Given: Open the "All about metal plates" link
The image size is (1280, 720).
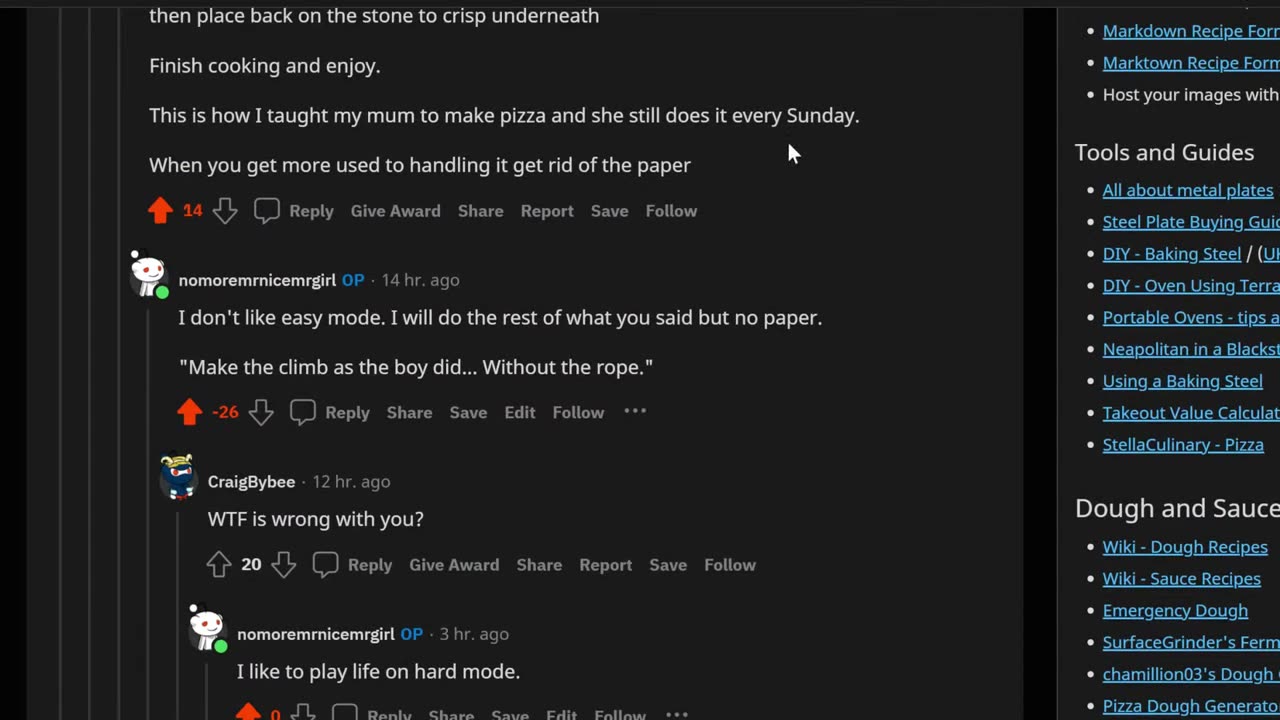Looking at the screenshot, I should click(x=1188, y=190).
